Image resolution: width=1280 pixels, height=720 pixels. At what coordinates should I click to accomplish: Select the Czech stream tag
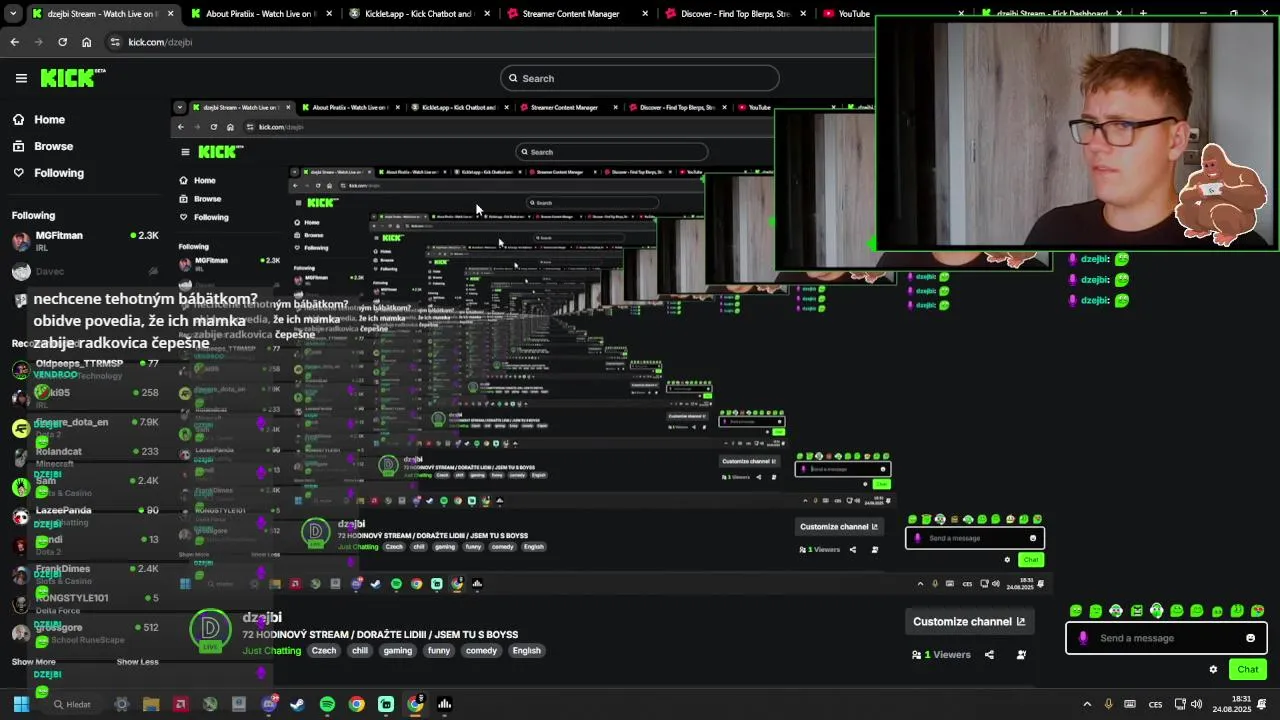[324, 651]
